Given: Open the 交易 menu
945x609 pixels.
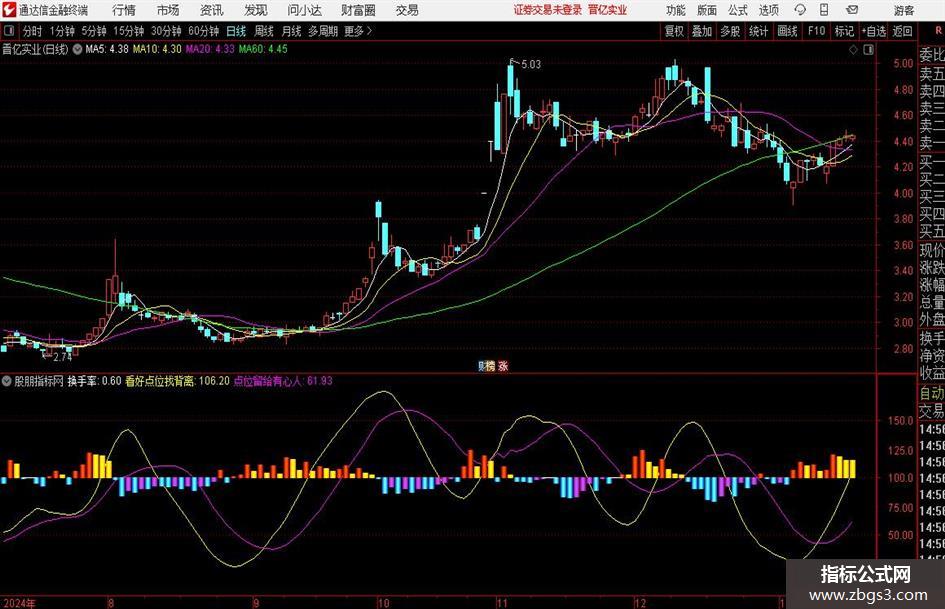Looking at the screenshot, I should [x=407, y=10].
